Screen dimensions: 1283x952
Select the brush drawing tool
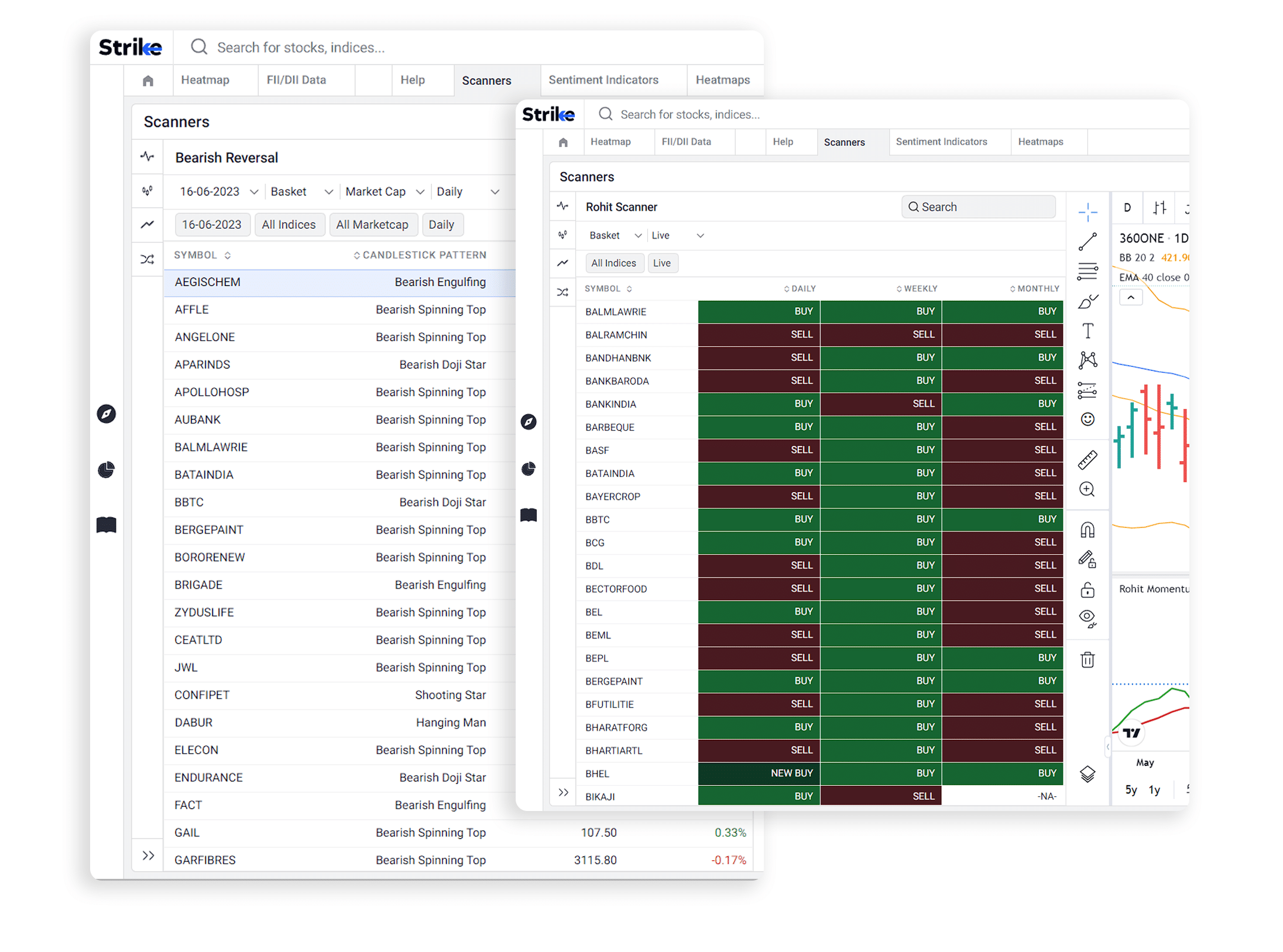click(1087, 301)
